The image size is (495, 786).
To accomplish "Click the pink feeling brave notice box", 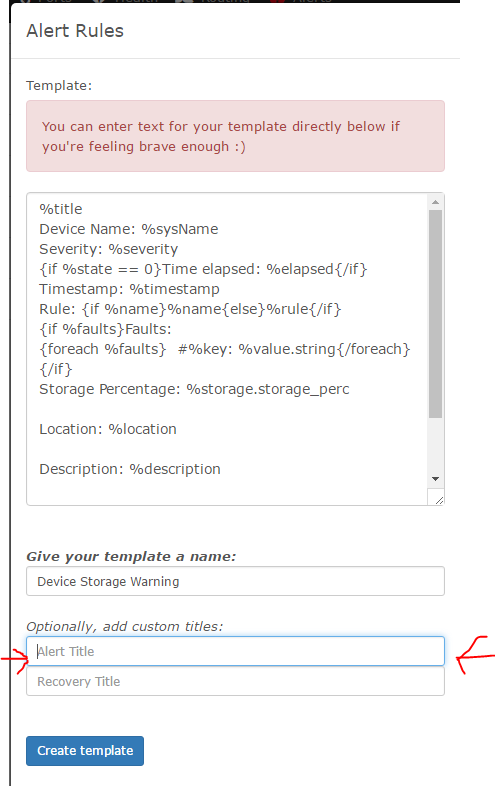I will [x=235, y=136].
